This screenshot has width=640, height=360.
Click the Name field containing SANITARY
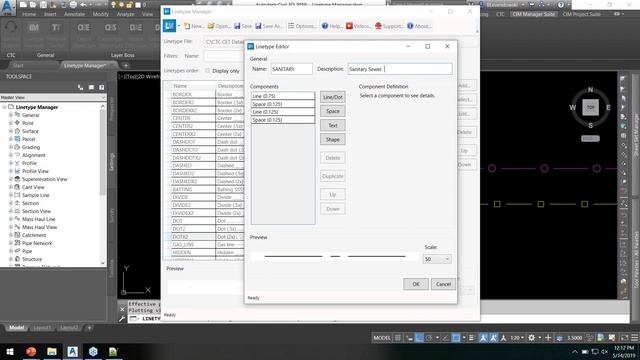(291, 69)
